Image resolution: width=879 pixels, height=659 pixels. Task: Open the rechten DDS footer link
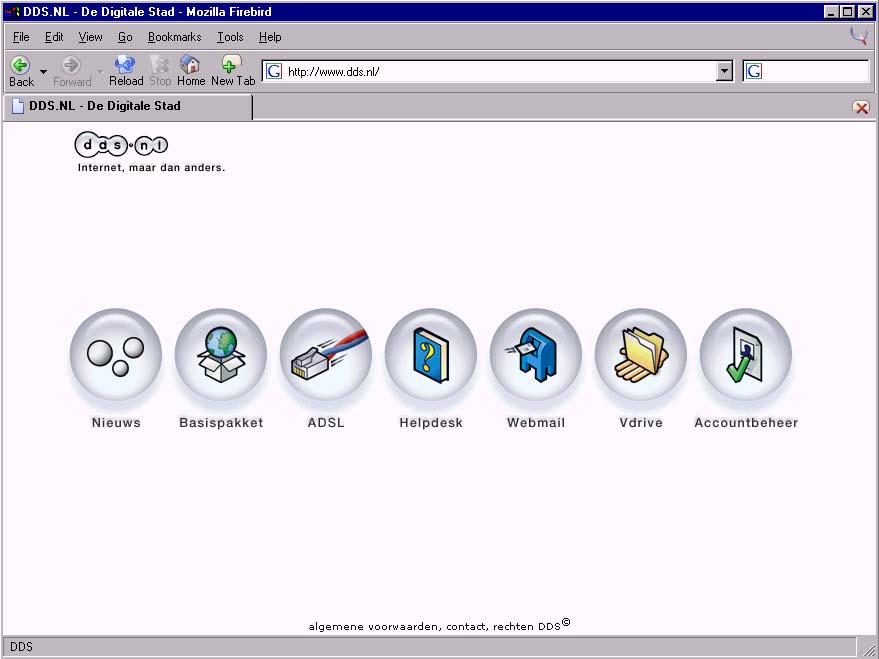click(531, 625)
